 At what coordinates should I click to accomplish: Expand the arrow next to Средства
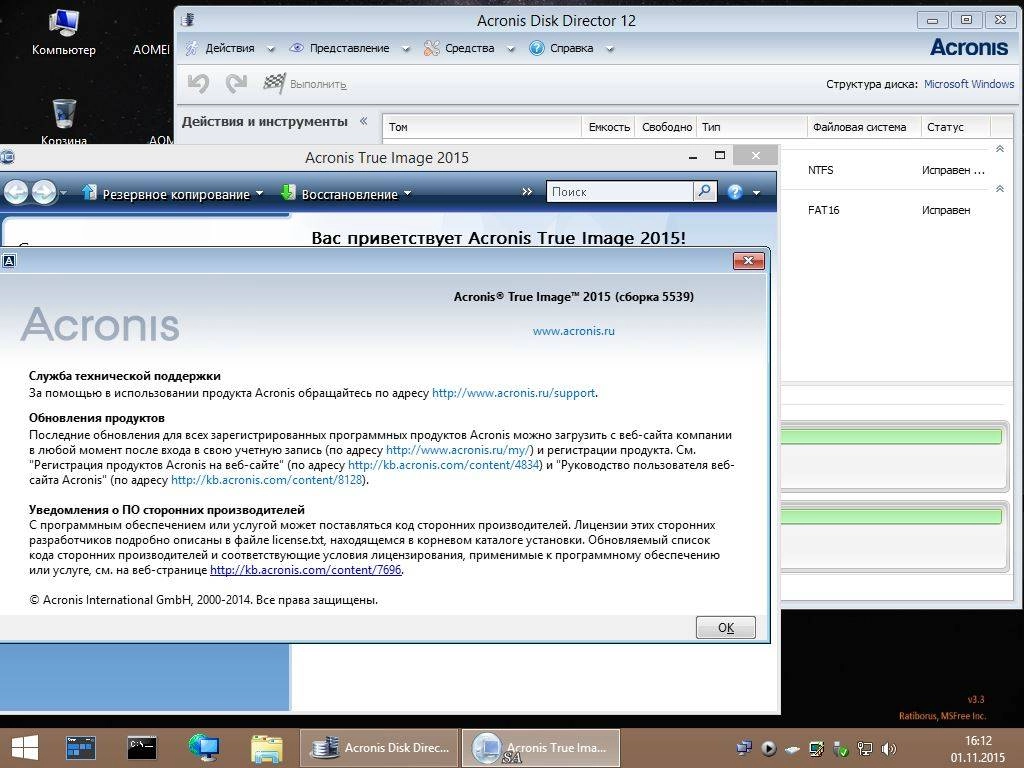pyautogui.click(x=511, y=49)
